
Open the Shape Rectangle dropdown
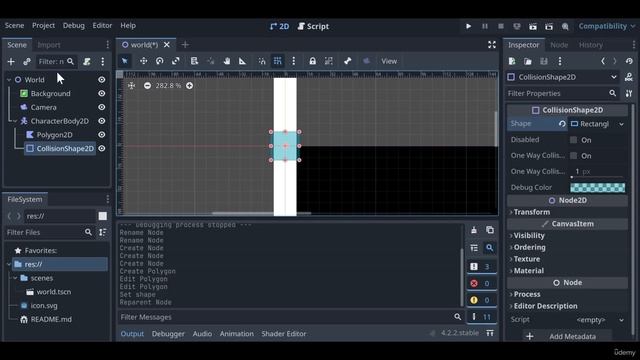[598, 124]
